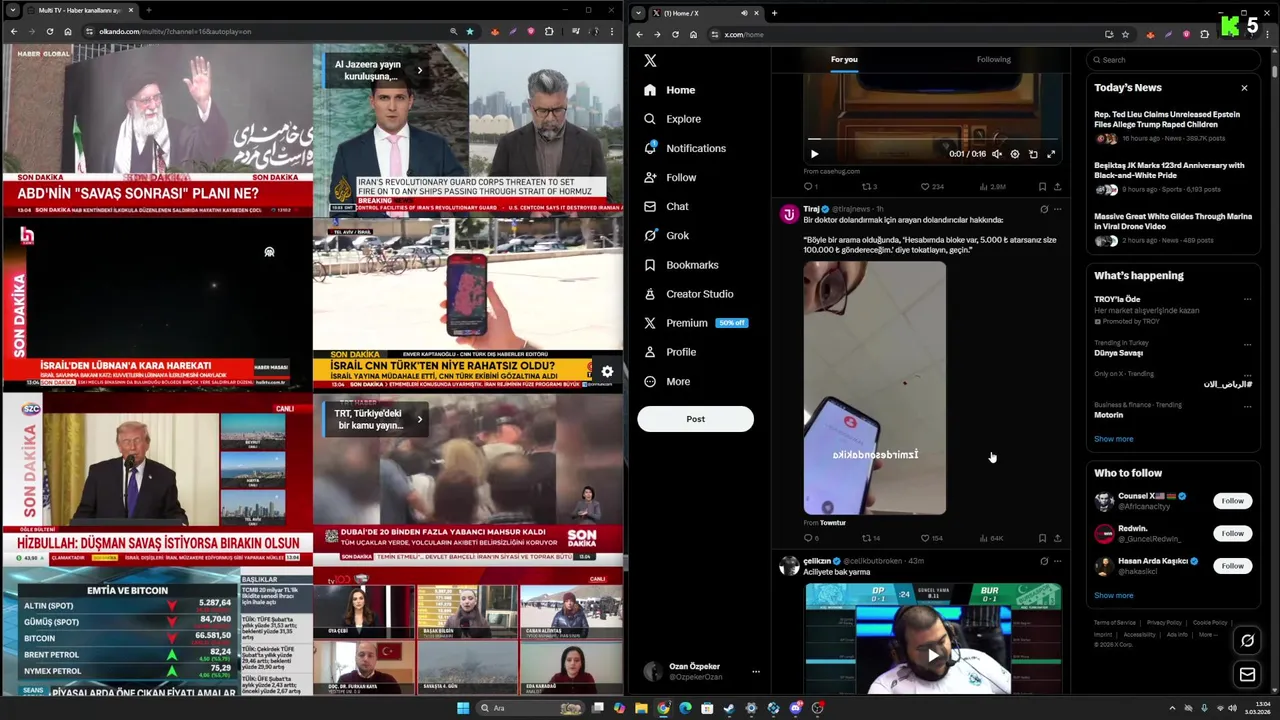The height and width of the screenshot is (720, 1280).
Task: Open Creator Studio in the X sidebar
Action: (689, 294)
